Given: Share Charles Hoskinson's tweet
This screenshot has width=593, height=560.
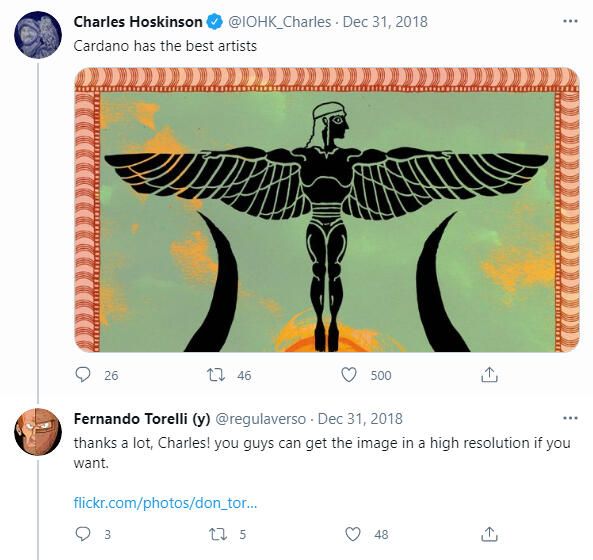Looking at the screenshot, I should [x=489, y=375].
